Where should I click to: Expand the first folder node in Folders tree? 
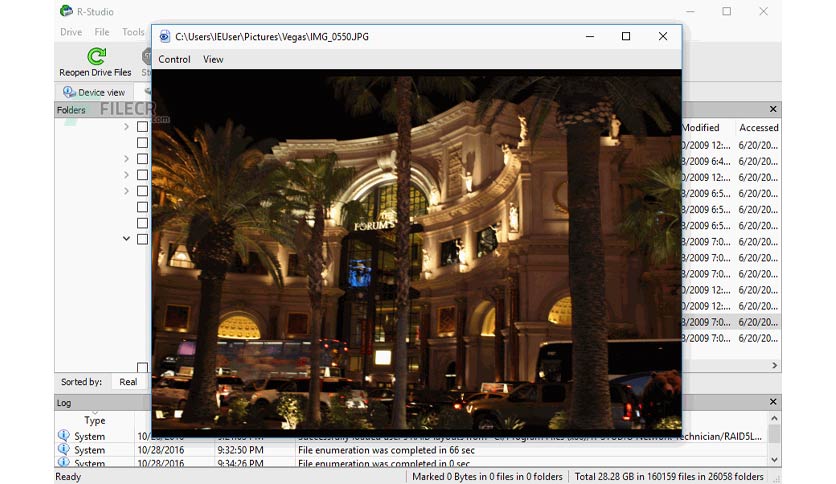click(x=126, y=126)
